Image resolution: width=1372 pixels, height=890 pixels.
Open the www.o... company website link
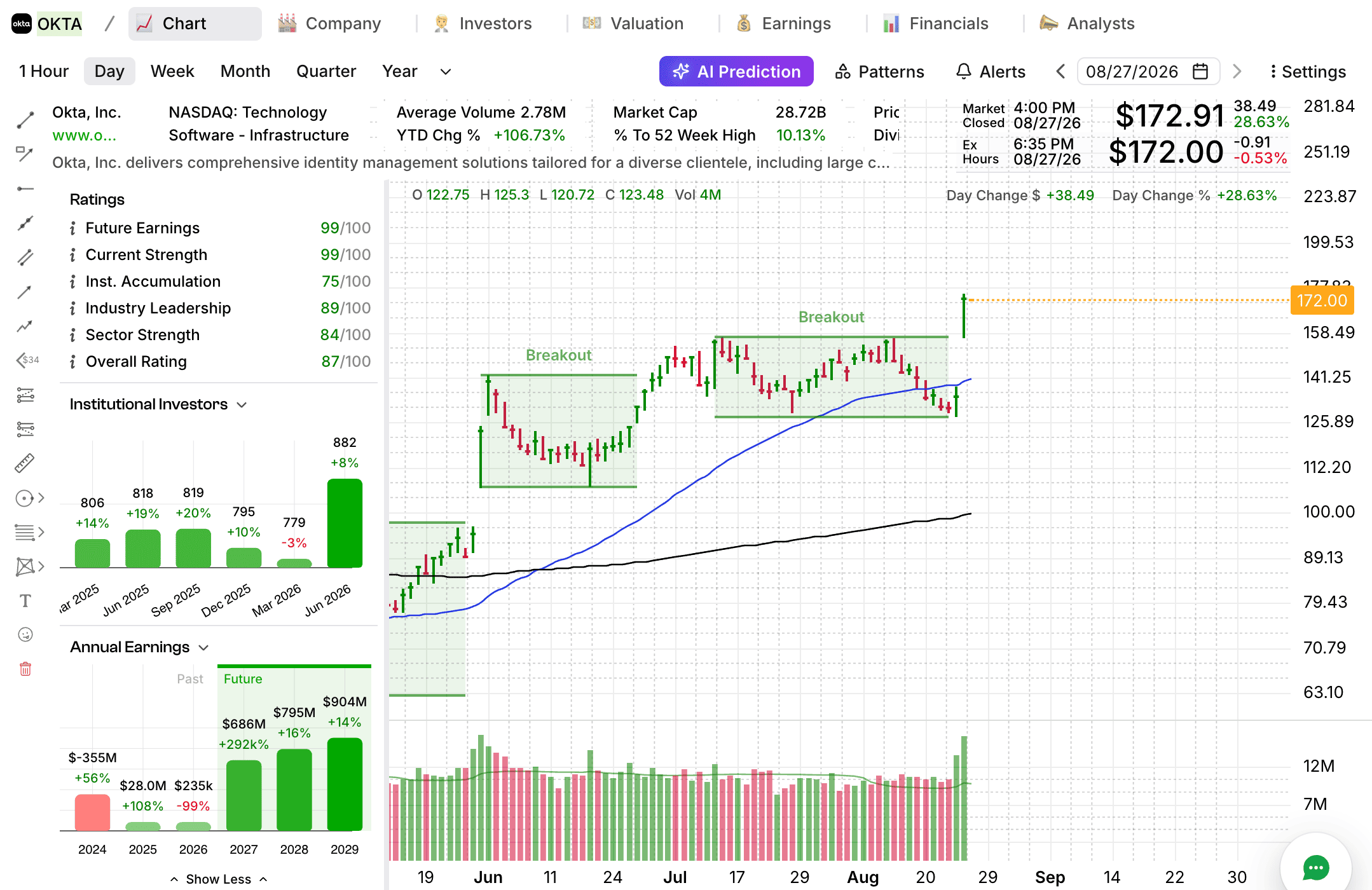tap(84, 135)
